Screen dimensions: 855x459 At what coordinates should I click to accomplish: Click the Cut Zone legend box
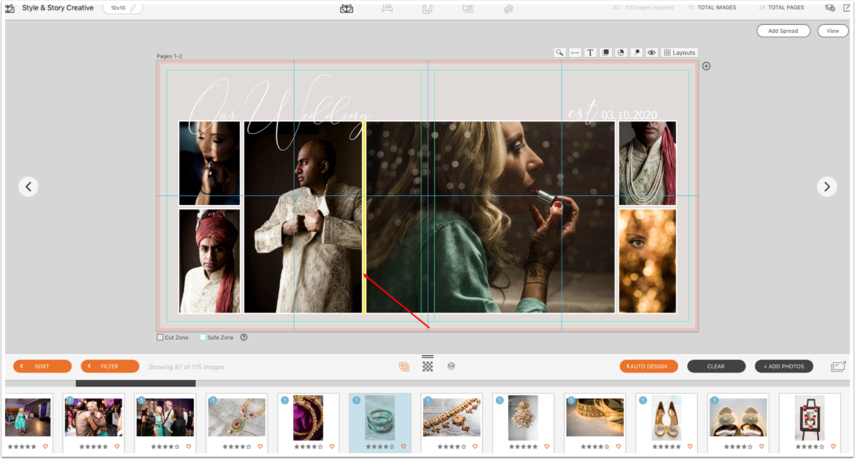[160, 337]
